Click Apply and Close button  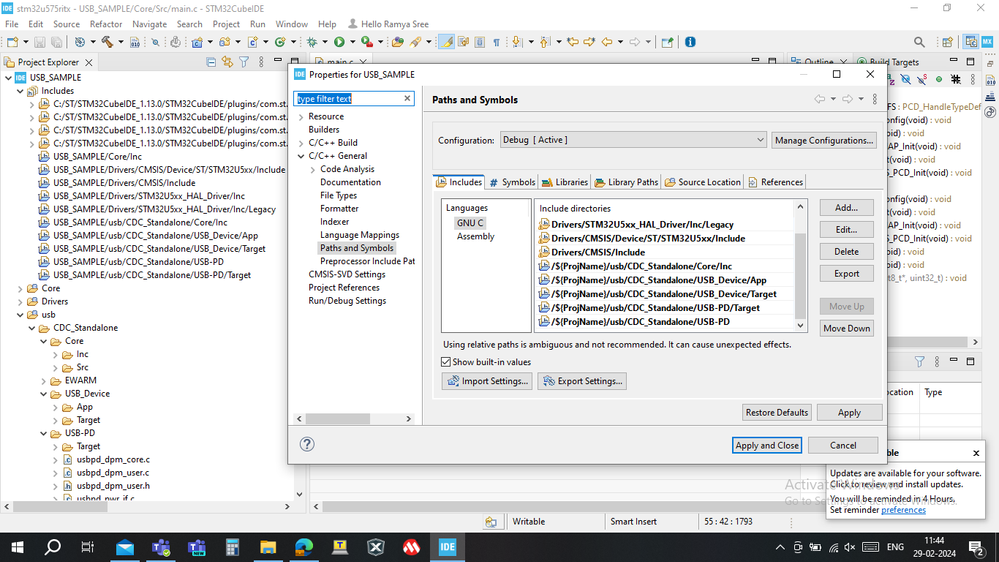[766, 445]
